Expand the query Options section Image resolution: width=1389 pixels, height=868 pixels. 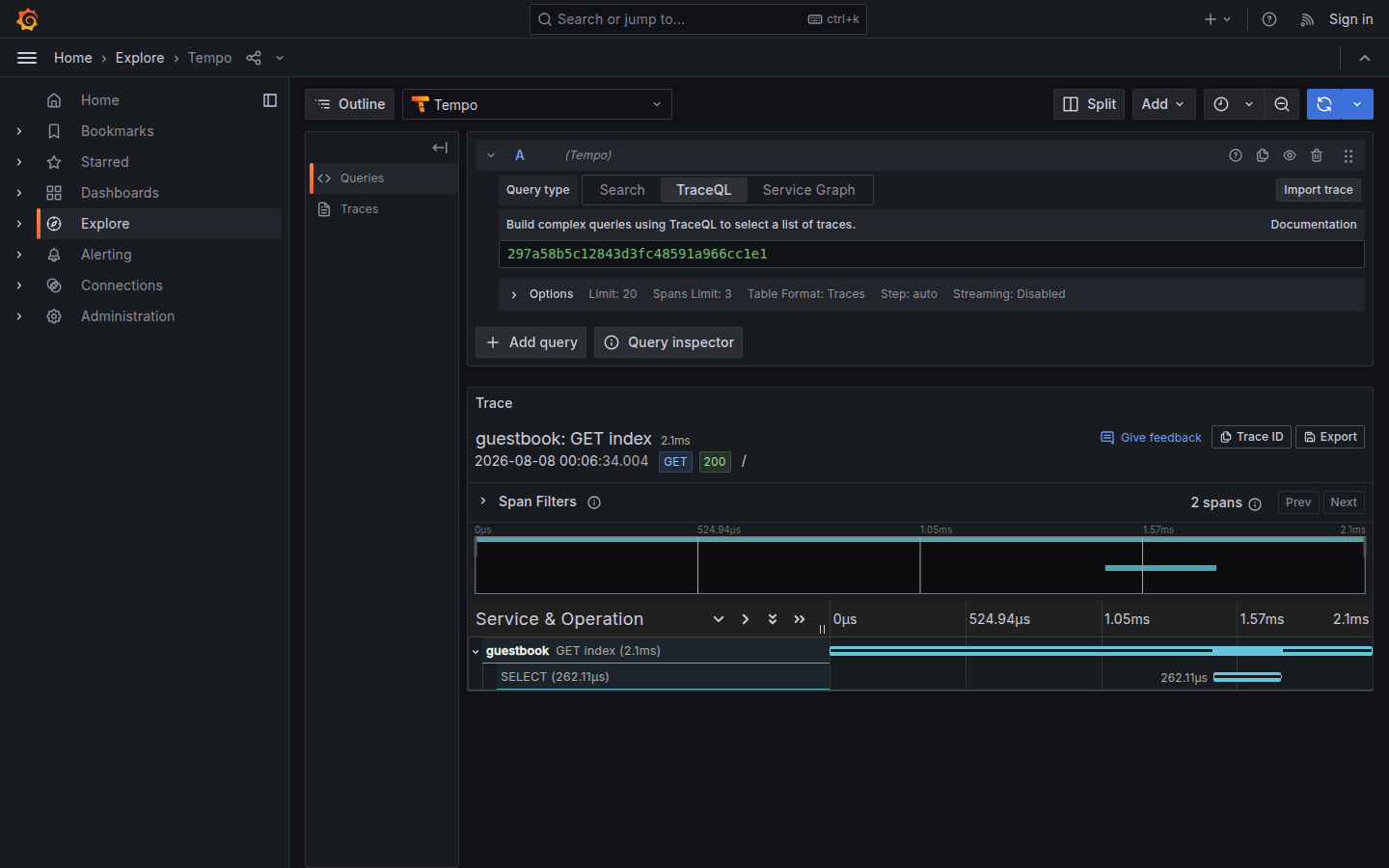pos(514,295)
